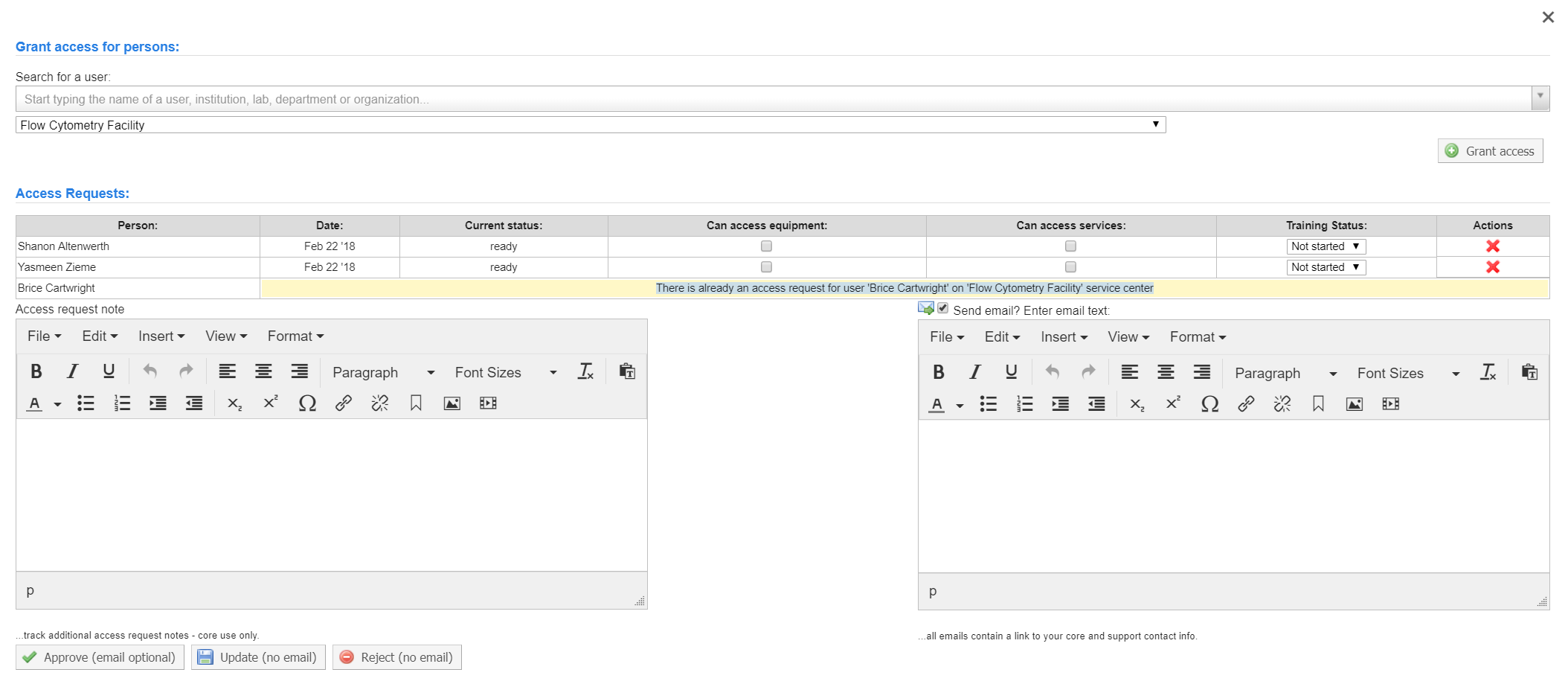Click Approve (email optional) button

(100, 657)
